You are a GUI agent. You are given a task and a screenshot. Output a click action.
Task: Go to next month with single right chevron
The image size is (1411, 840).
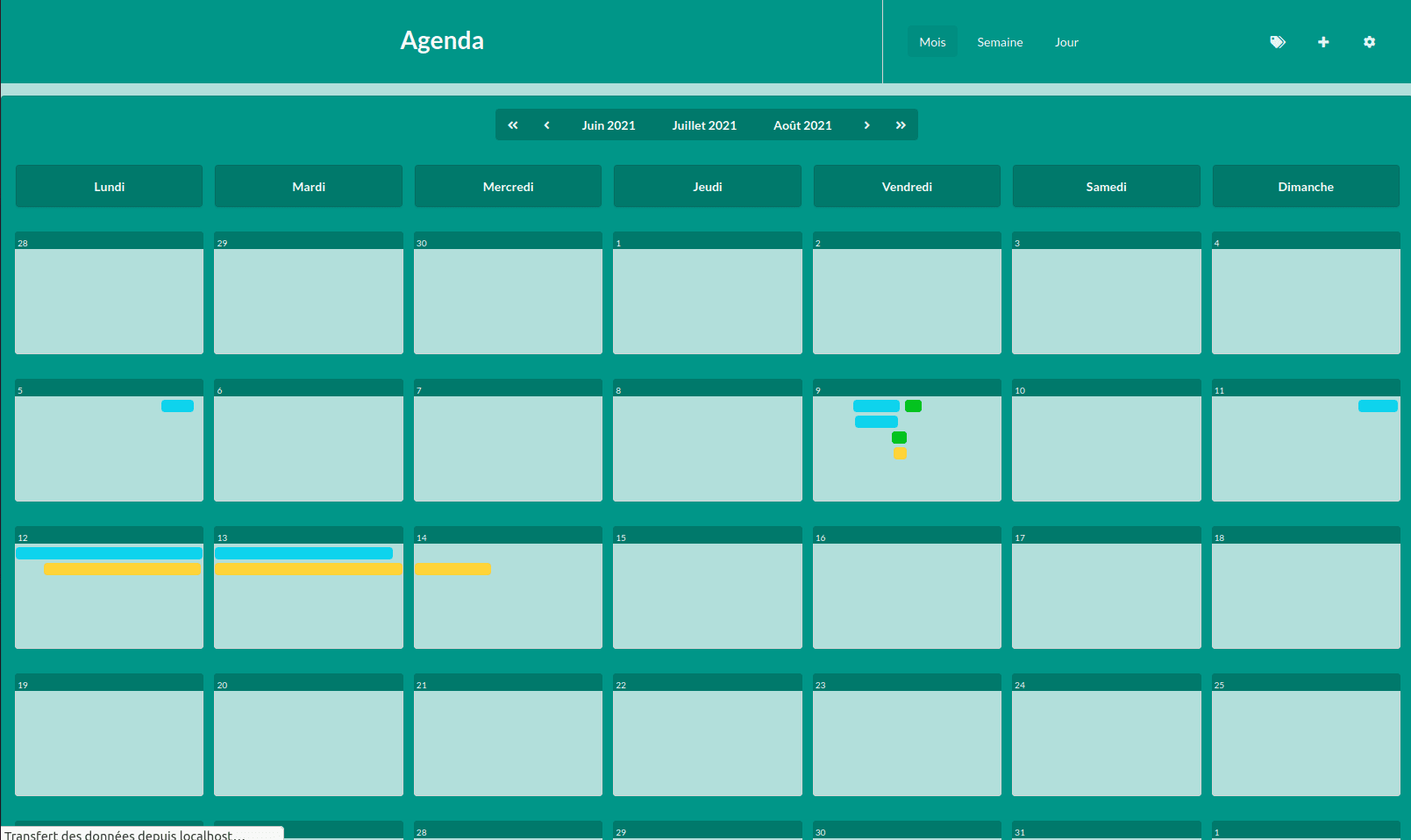866,125
